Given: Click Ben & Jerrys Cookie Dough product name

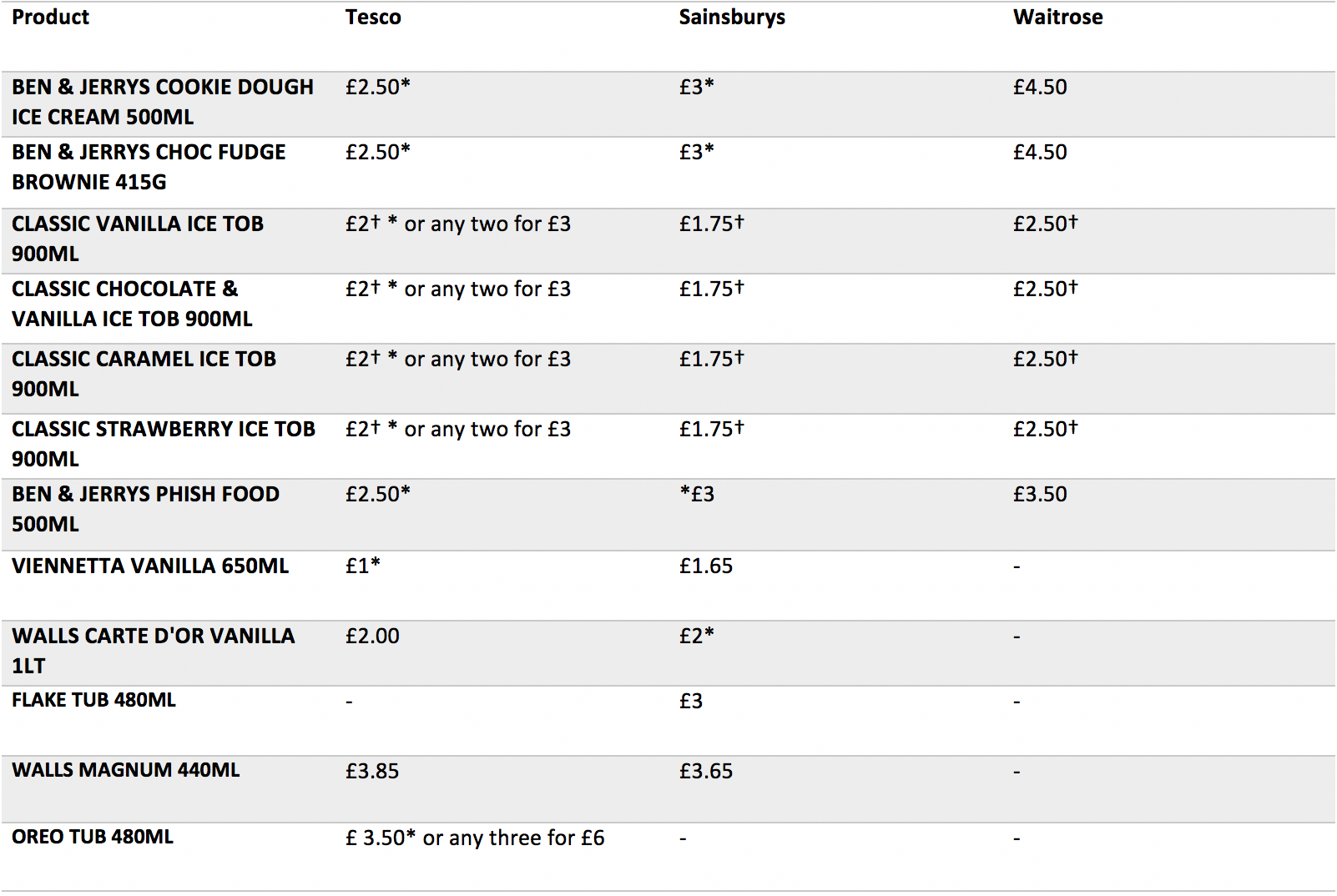Looking at the screenshot, I should (163, 102).
